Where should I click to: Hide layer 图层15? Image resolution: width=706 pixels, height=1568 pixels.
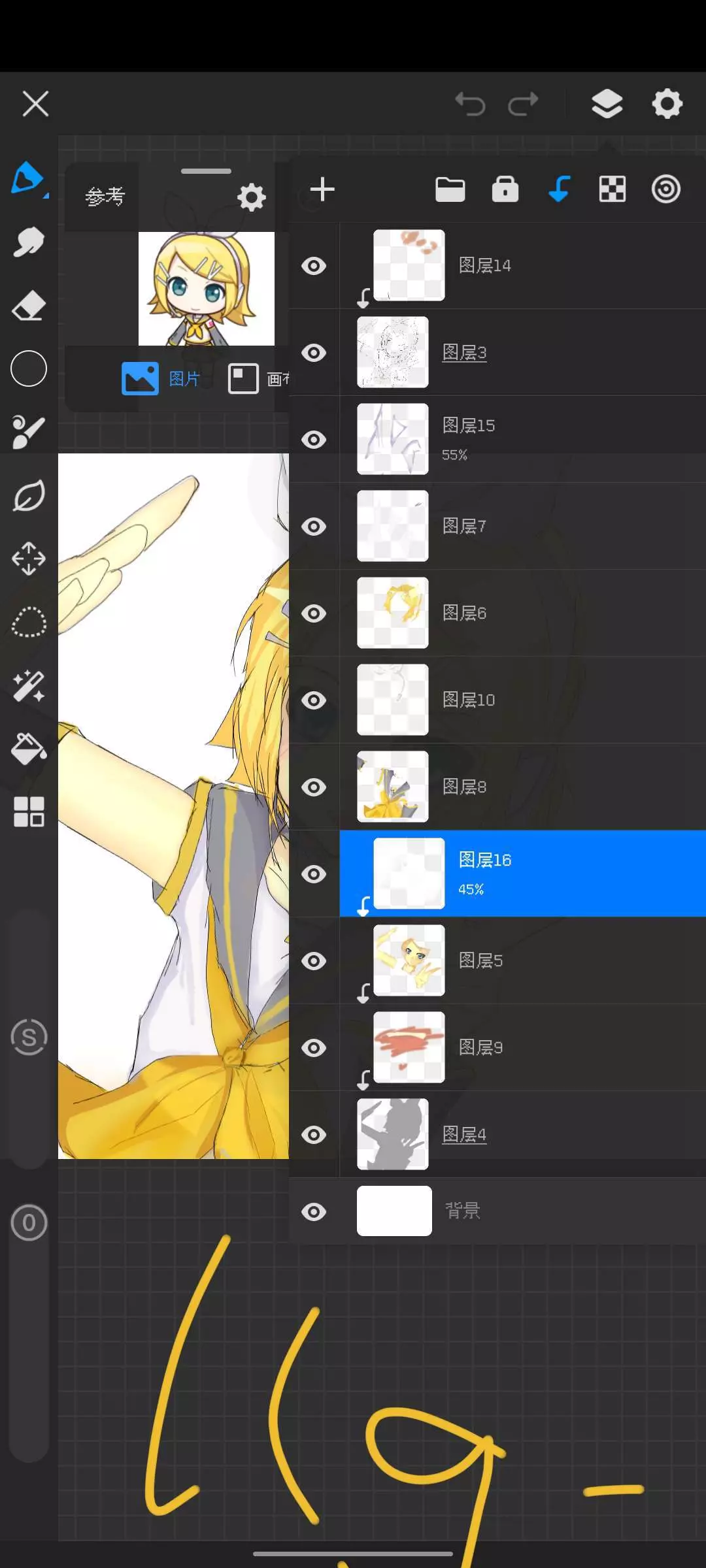click(314, 440)
